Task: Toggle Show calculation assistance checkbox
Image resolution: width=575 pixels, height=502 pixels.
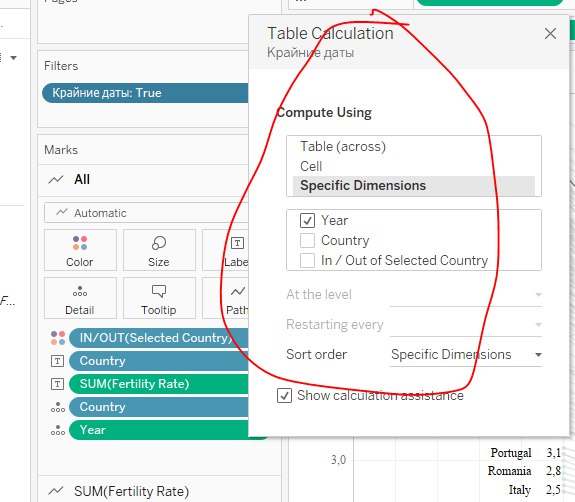Action: [x=285, y=396]
